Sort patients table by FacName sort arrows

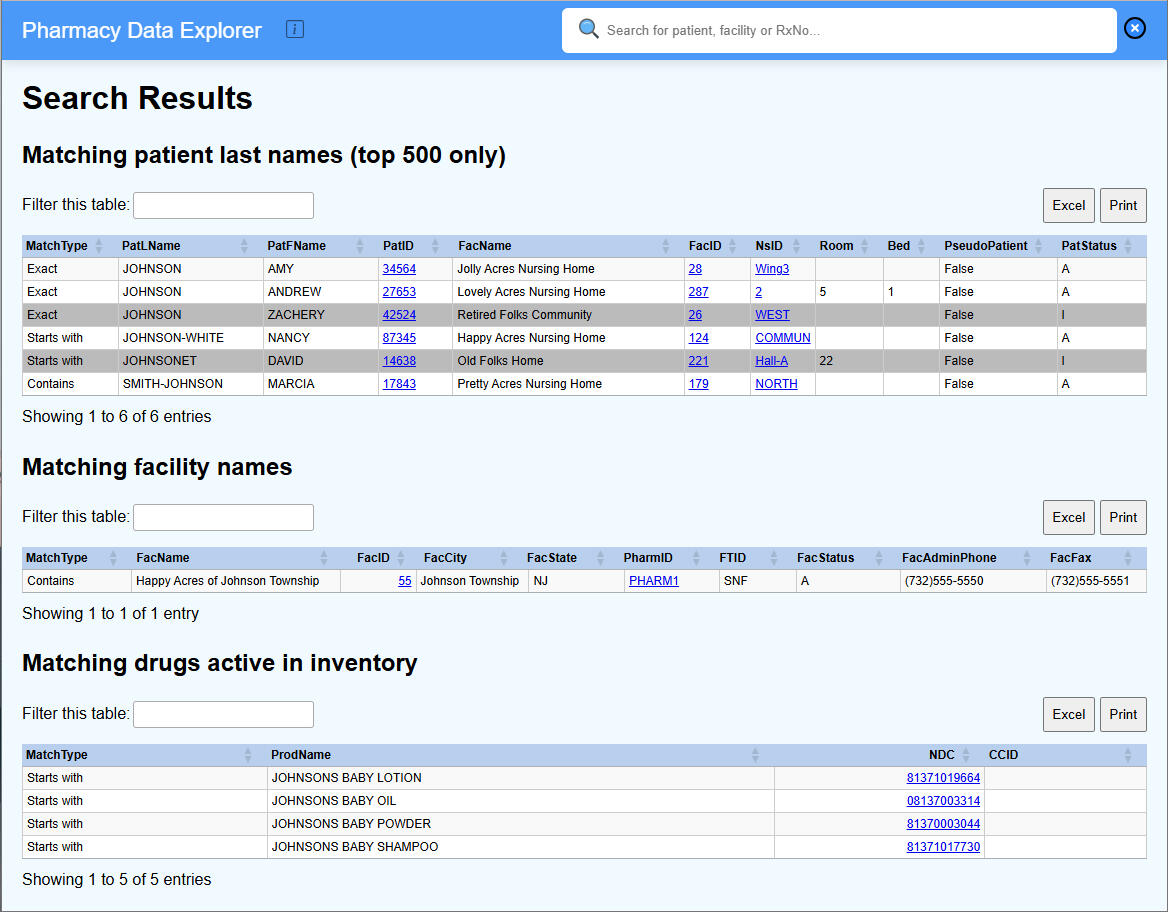pyautogui.click(x=666, y=246)
